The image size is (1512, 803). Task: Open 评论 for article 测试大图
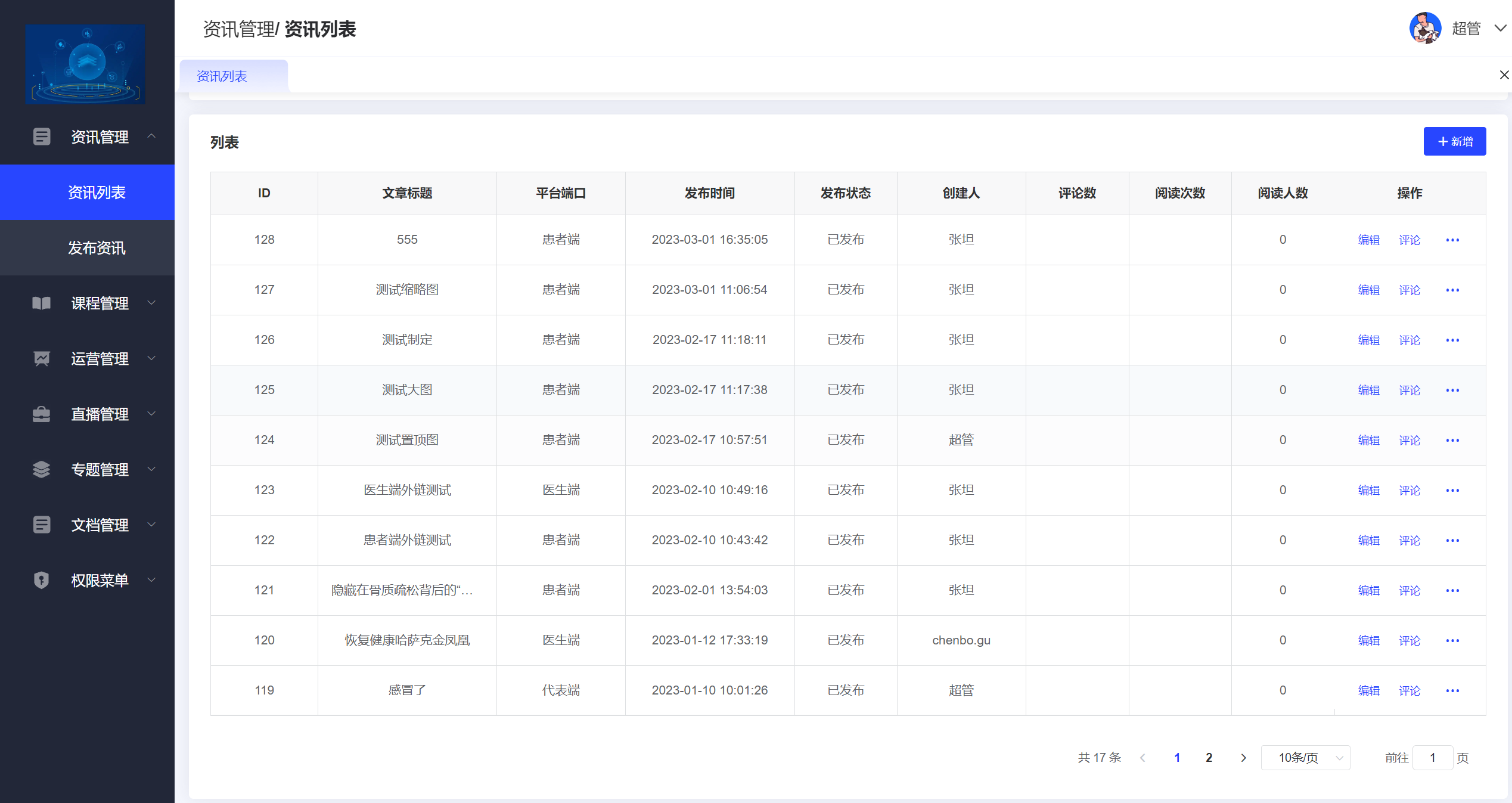(1409, 390)
